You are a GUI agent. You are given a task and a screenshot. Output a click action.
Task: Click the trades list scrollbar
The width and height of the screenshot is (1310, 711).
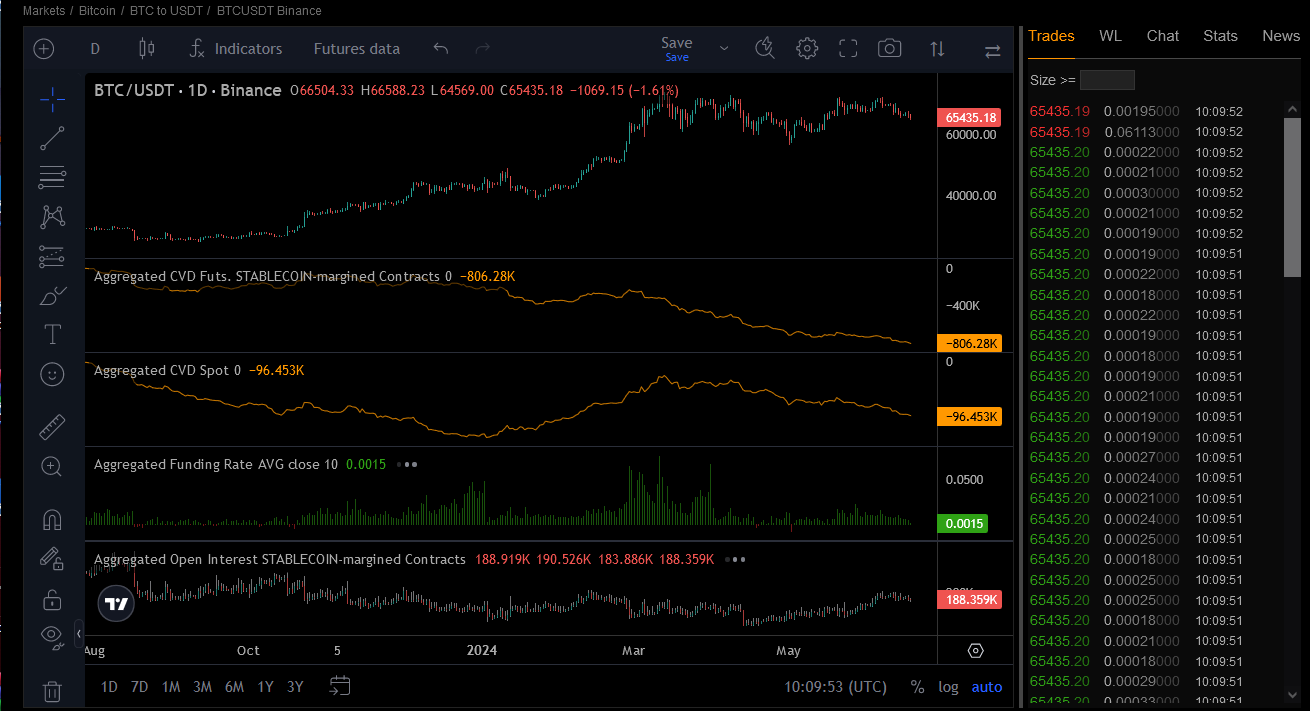(1292, 197)
